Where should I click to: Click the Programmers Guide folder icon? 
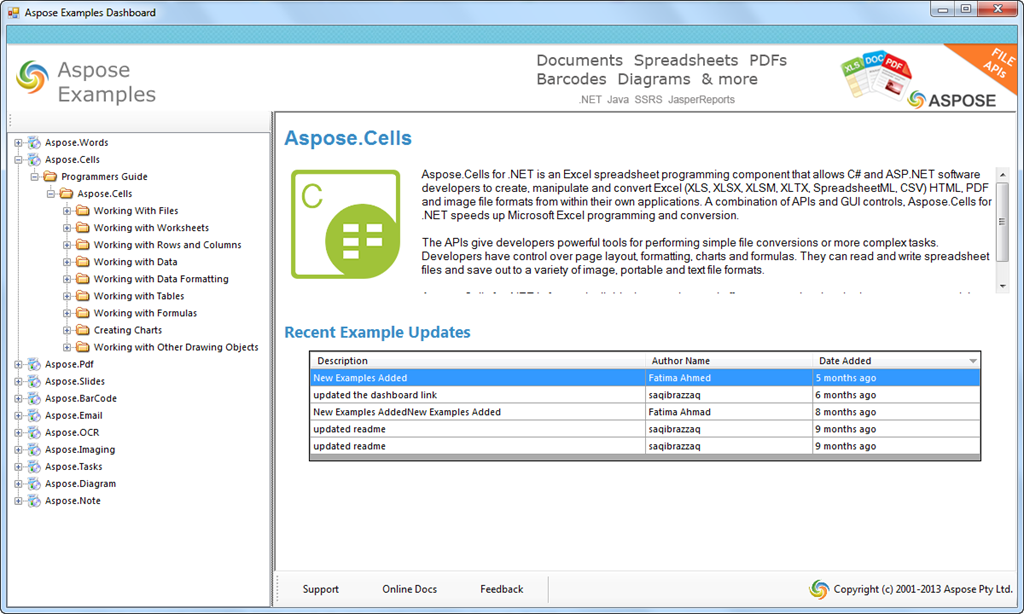pos(50,176)
